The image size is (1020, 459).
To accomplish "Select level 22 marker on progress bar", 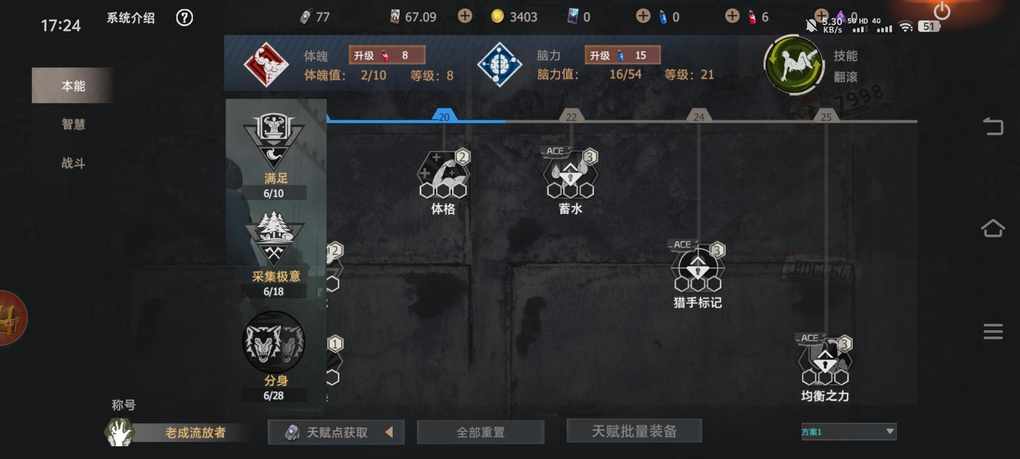I will click(x=571, y=116).
